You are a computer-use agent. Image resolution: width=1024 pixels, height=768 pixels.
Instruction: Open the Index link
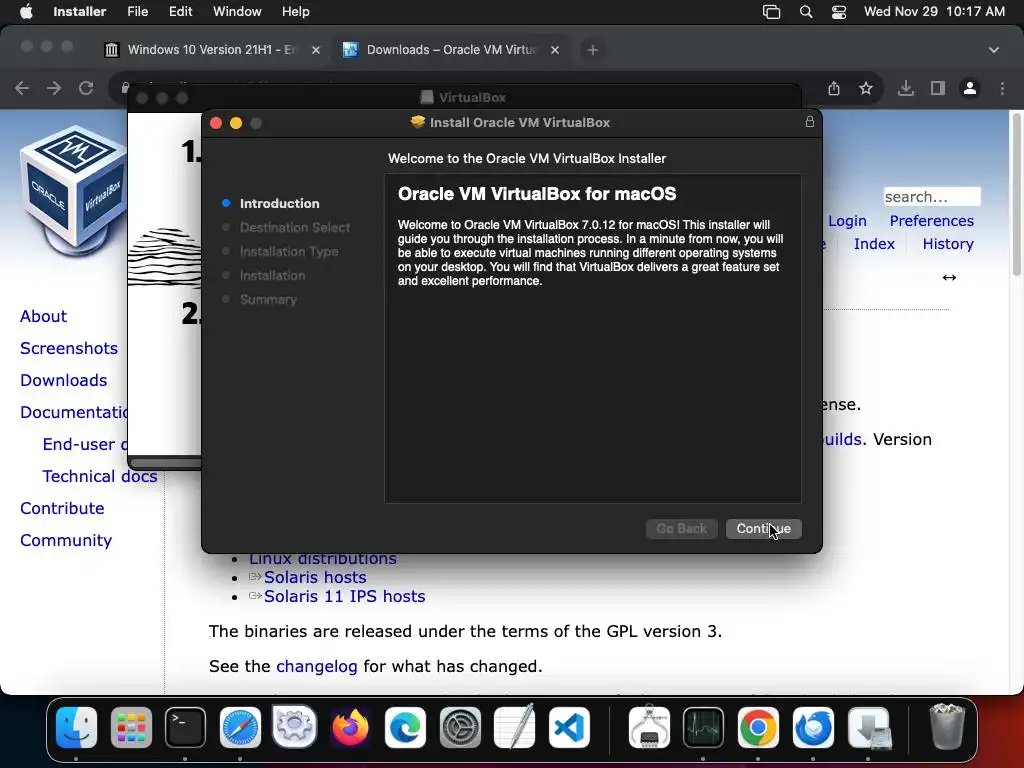[874, 244]
